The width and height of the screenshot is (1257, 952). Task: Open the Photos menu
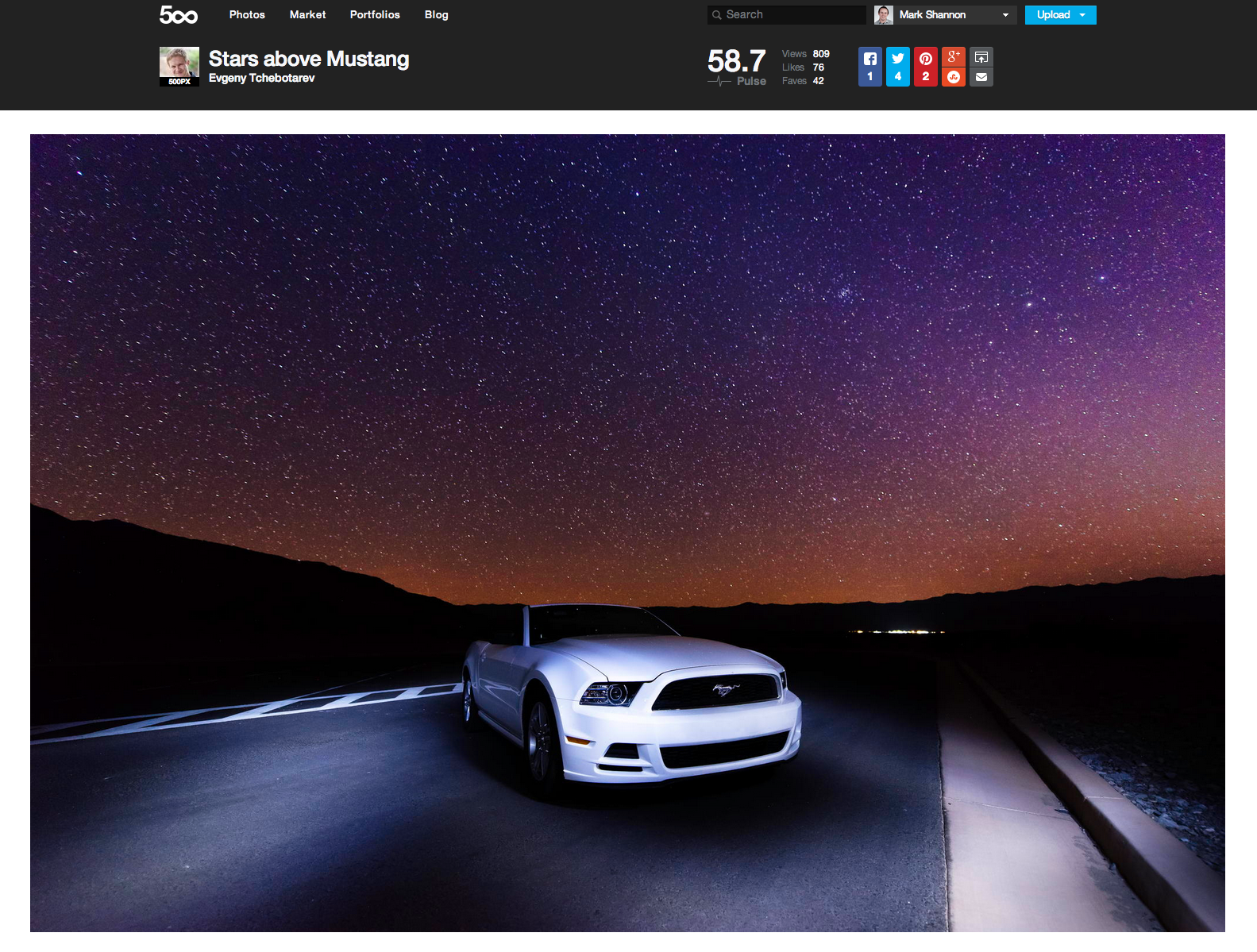pyautogui.click(x=247, y=15)
